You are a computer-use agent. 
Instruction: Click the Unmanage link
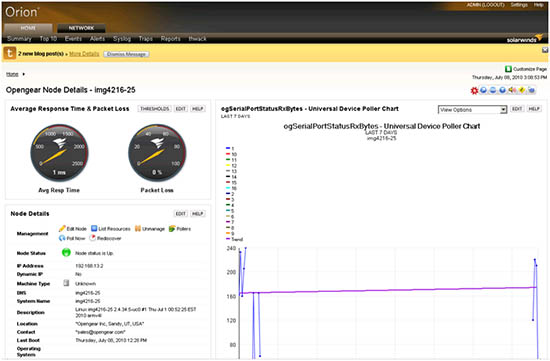(x=154, y=229)
